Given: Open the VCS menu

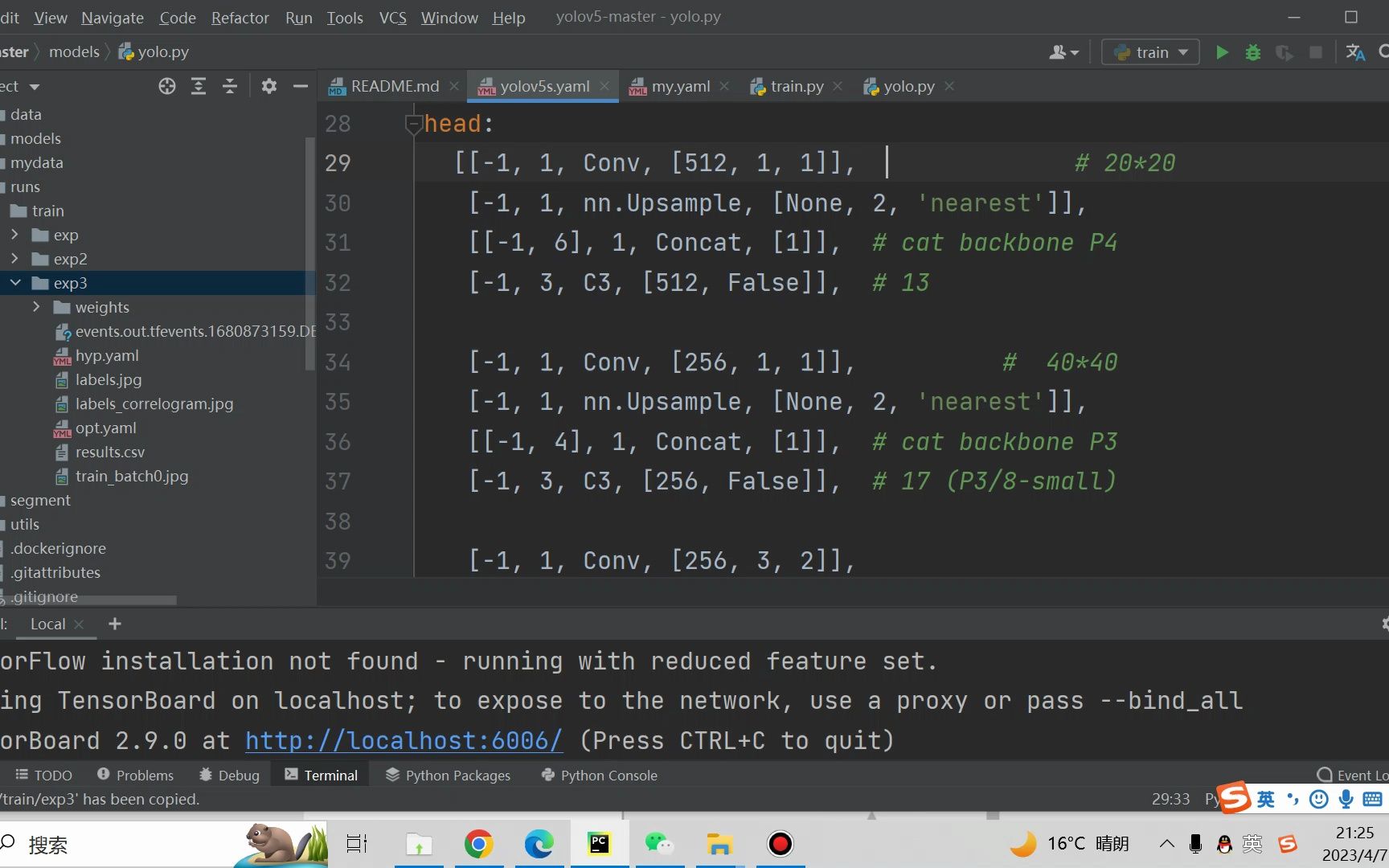Looking at the screenshot, I should pos(393,18).
